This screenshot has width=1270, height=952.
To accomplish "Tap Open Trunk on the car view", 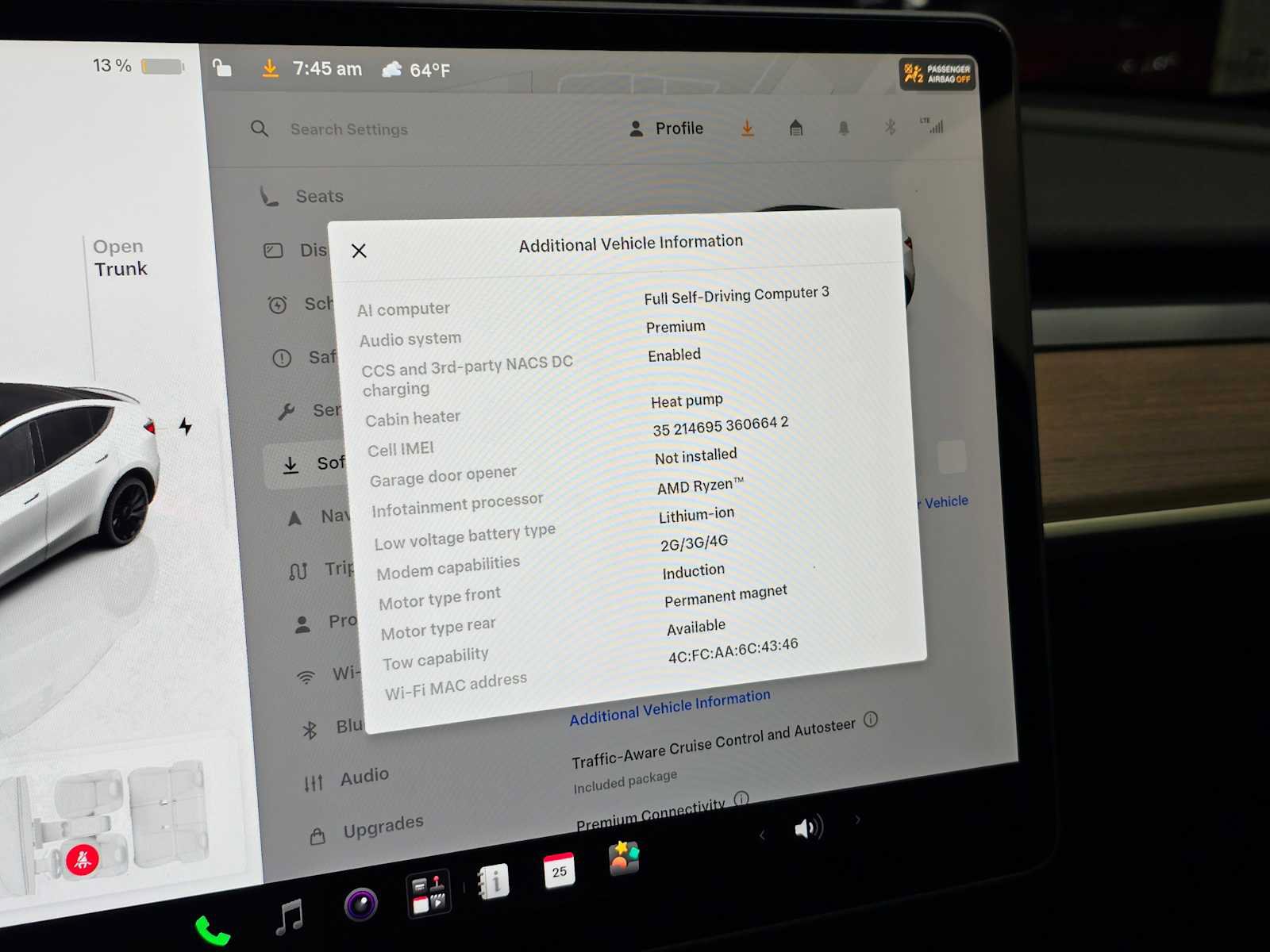I will (121, 258).
